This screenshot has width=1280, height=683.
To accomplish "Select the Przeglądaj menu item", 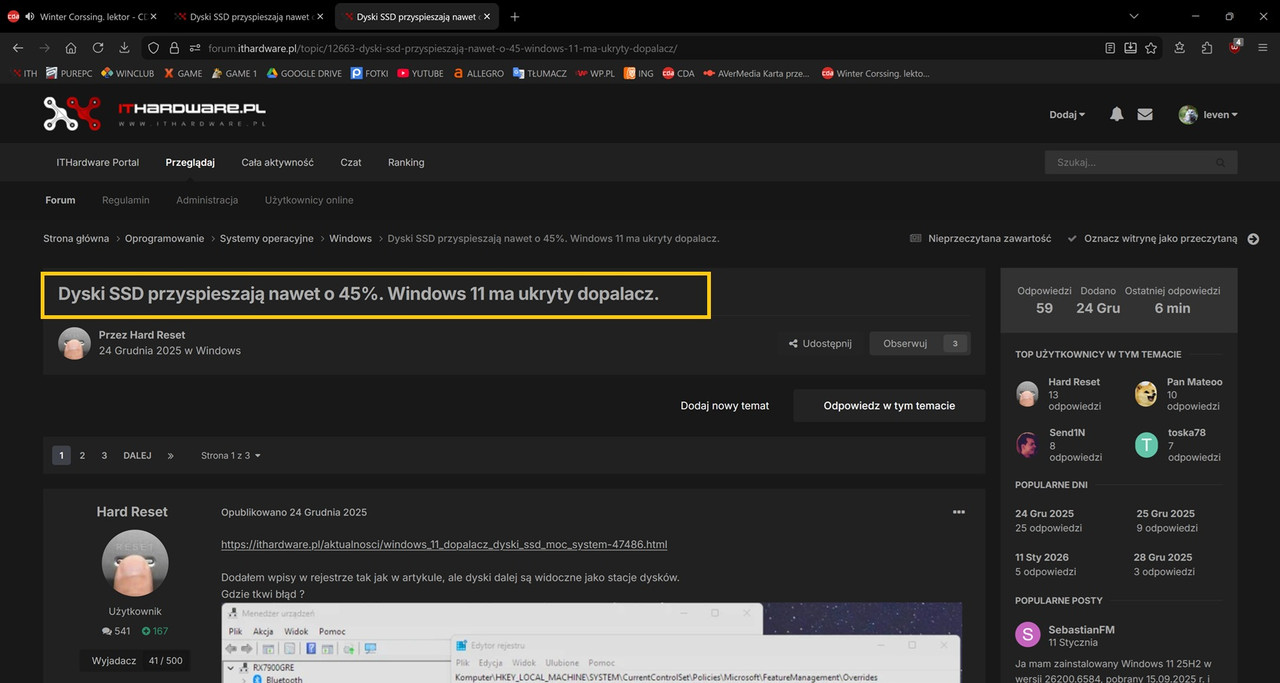I will pos(190,162).
